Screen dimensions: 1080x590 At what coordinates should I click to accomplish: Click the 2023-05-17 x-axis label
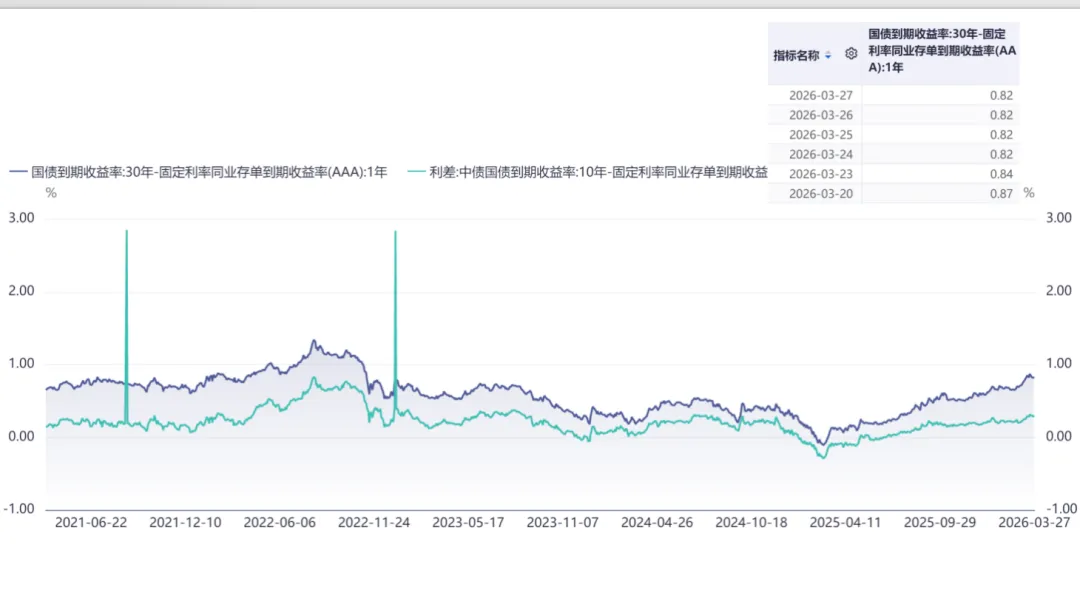(x=468, y=523)
